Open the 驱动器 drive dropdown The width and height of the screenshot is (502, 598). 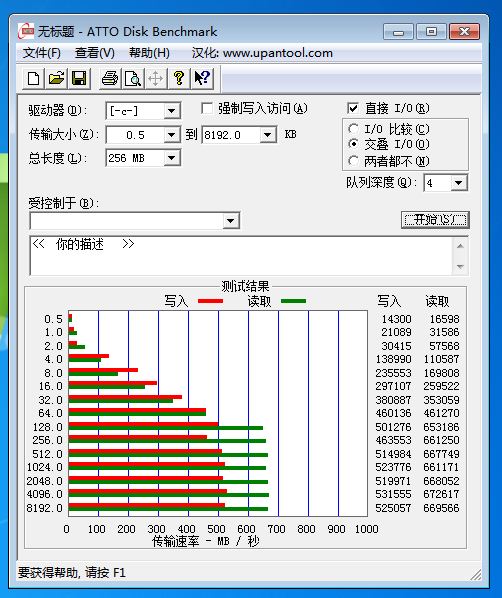172,111
